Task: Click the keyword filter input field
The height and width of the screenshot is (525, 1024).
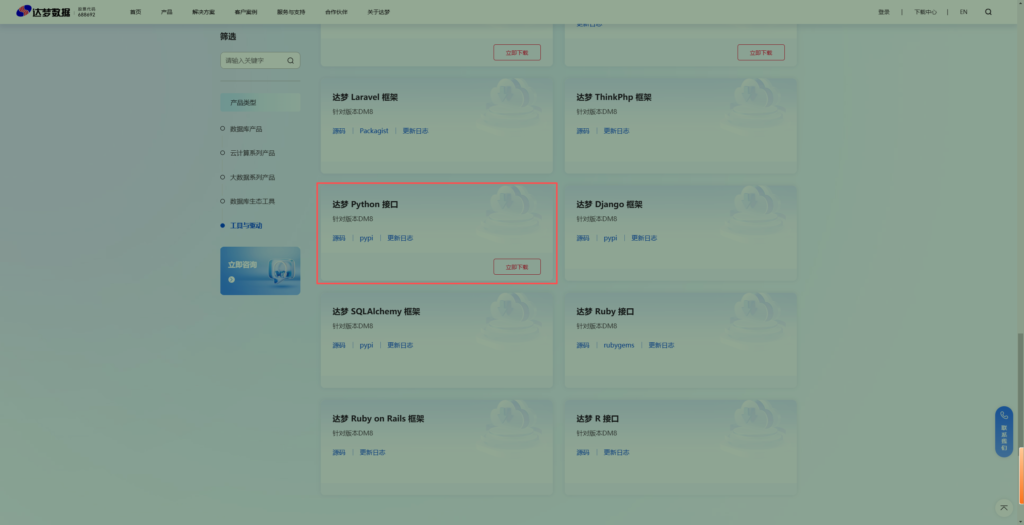Action: coord(254,61)
